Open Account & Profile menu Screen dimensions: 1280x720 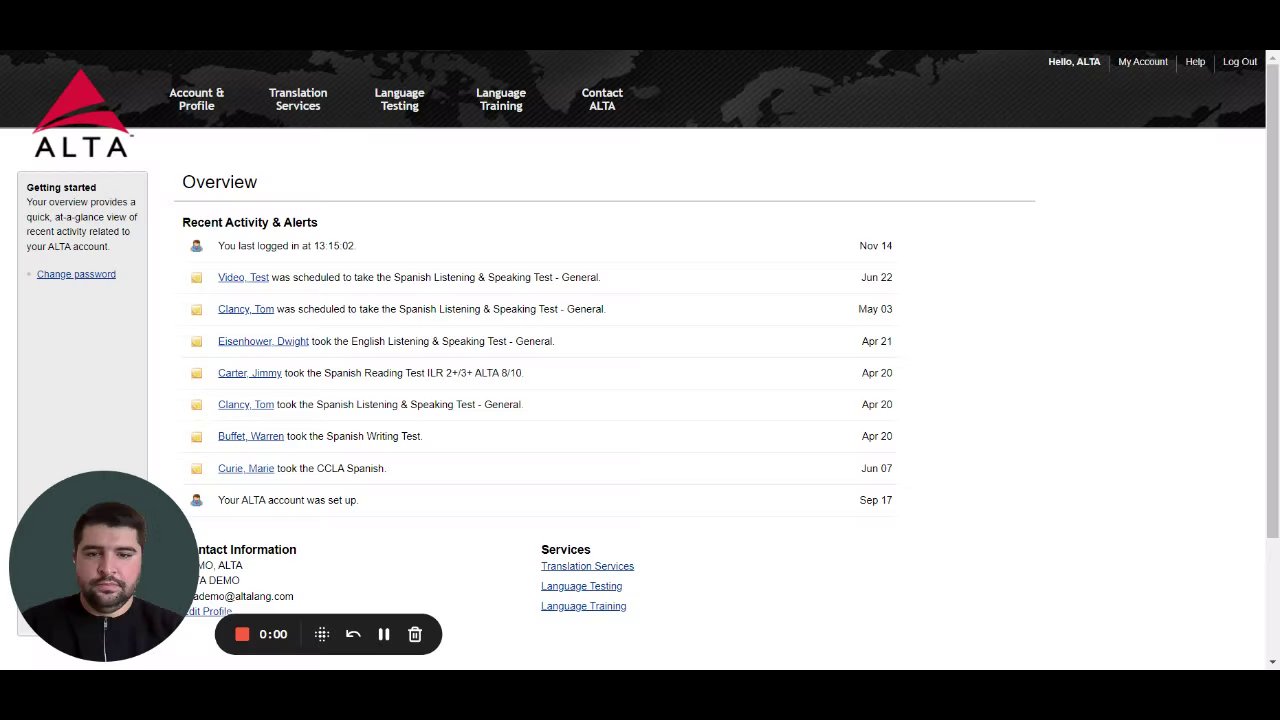(x=196, y=99)
